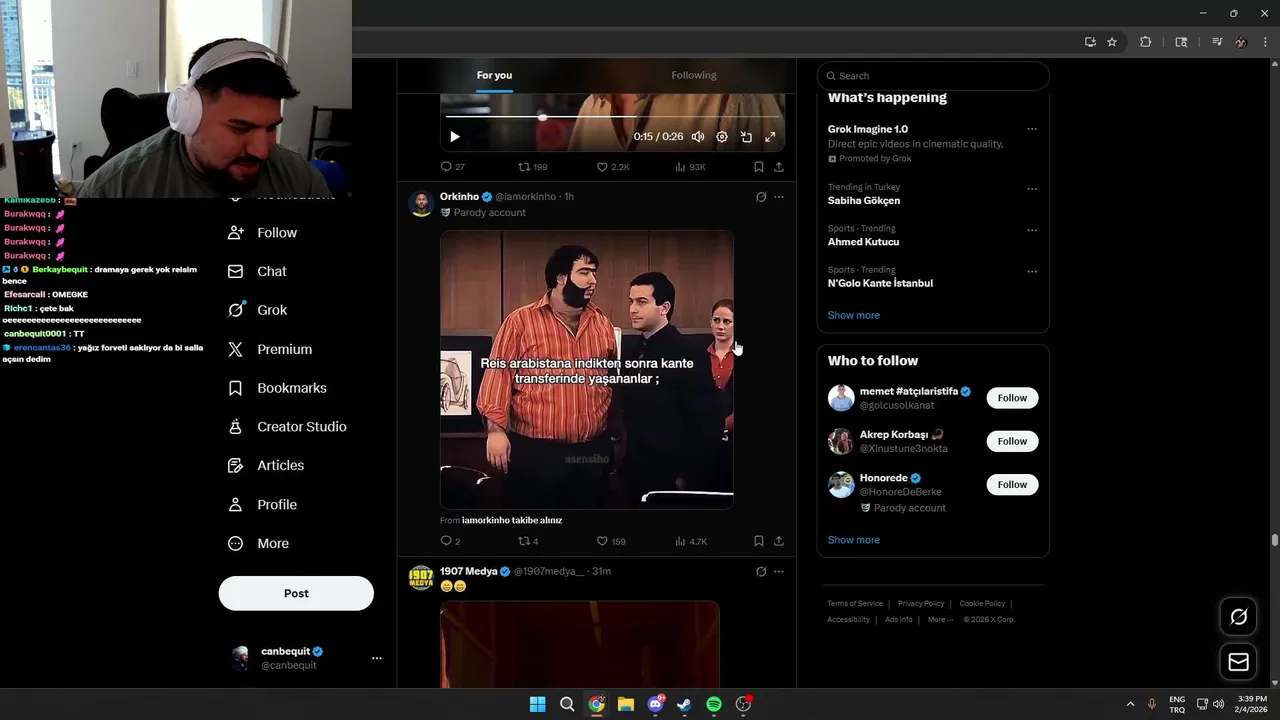Enable picture-in-picture for the video

pyautogui.click(x=746, y=137)
